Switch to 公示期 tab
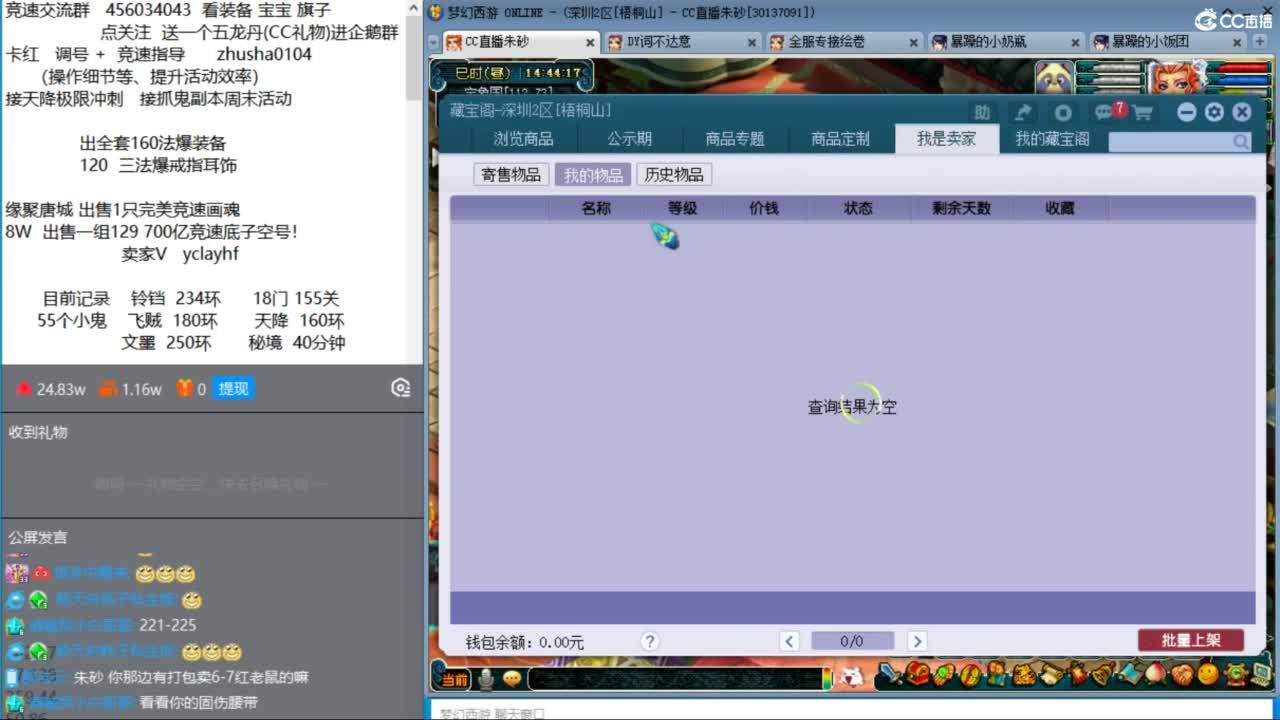This screenshot has height=720, width=1280. (629, 139)
